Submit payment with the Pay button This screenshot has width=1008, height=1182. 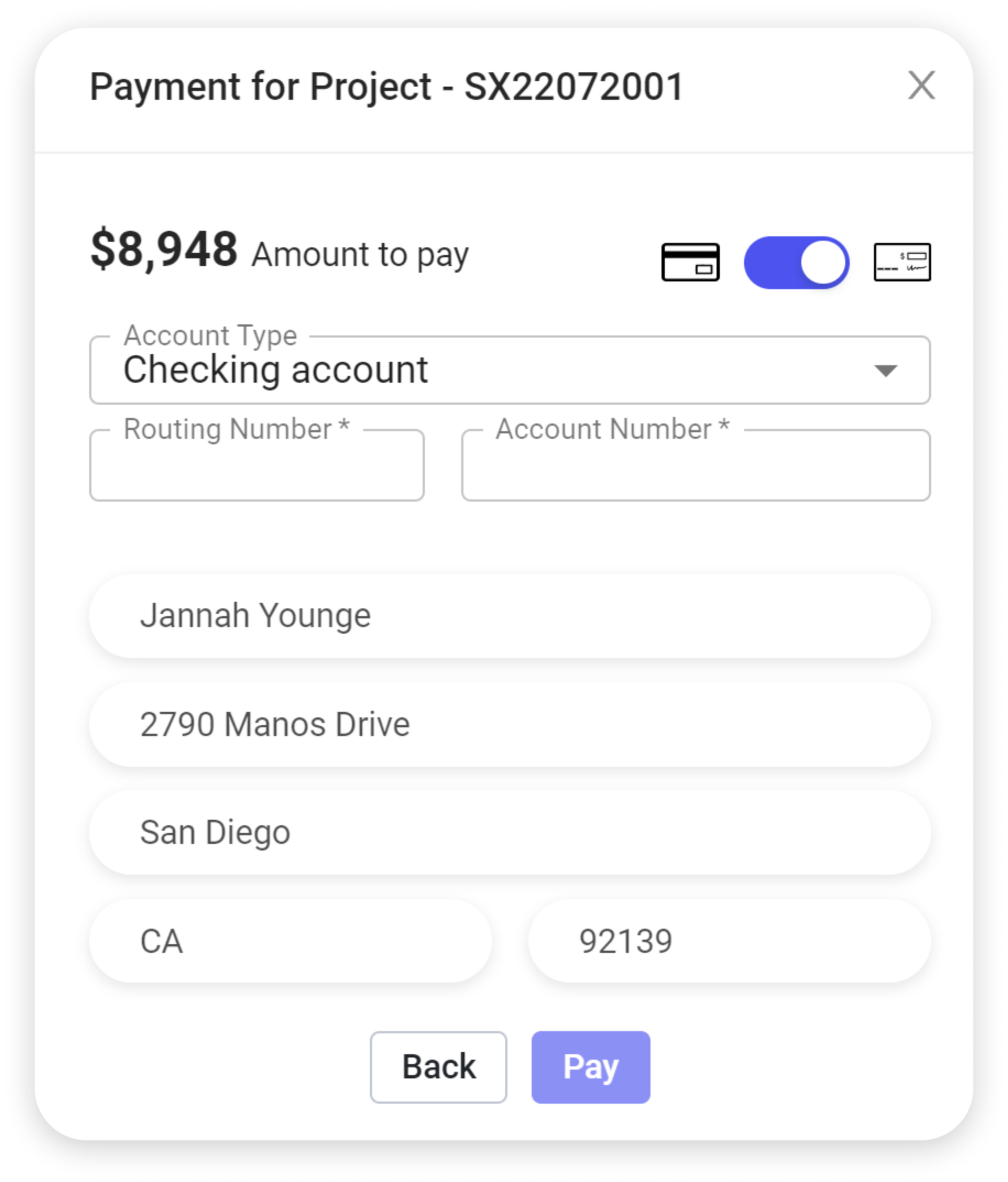pyautogui.click(x=590, y=1067)
